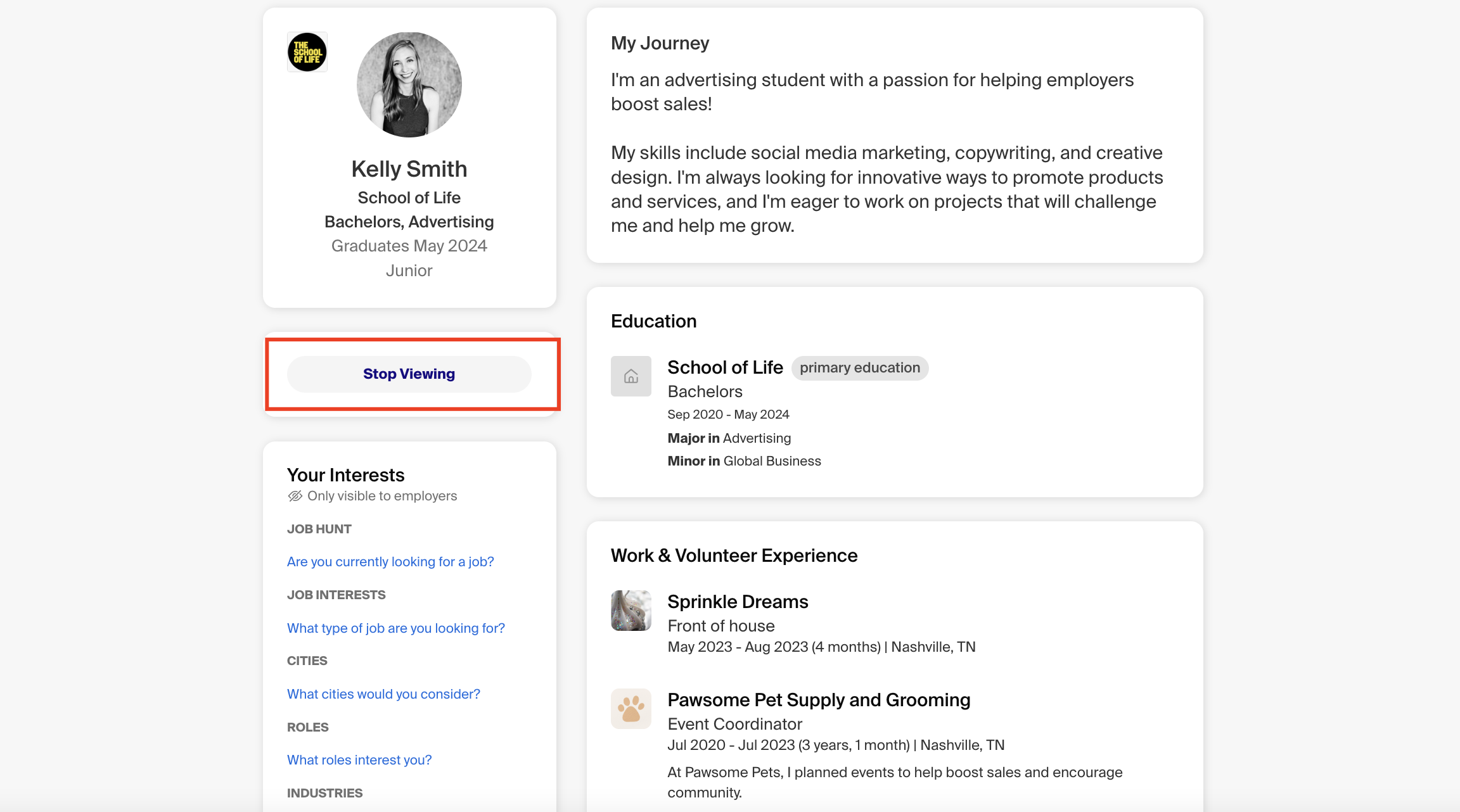Click 'Graduates May 2024' text
The width and height of the screenshot is (1460, 812).
tap(409, 246)
